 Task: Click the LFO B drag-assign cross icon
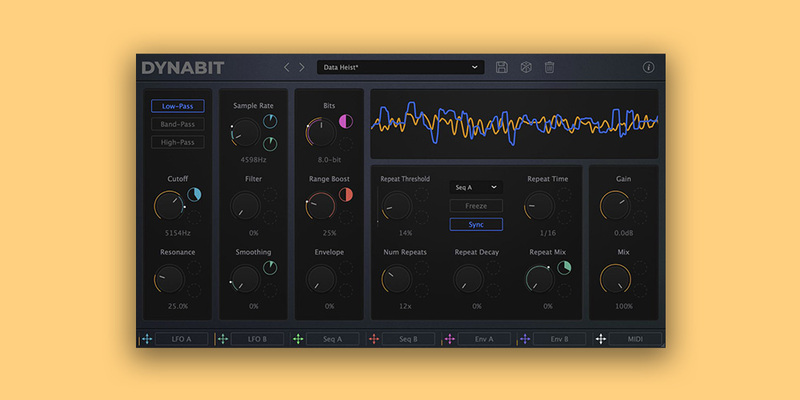tap(222, 339)
